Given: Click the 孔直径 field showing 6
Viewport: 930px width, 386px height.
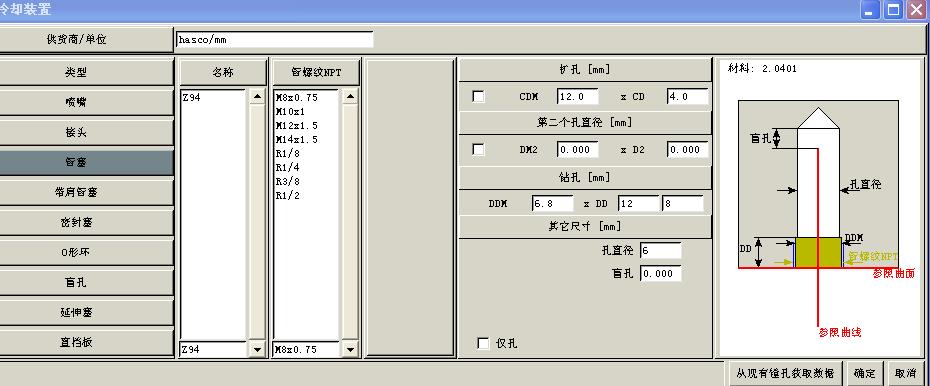Looking at the screenshot, I should pos(661,251).
